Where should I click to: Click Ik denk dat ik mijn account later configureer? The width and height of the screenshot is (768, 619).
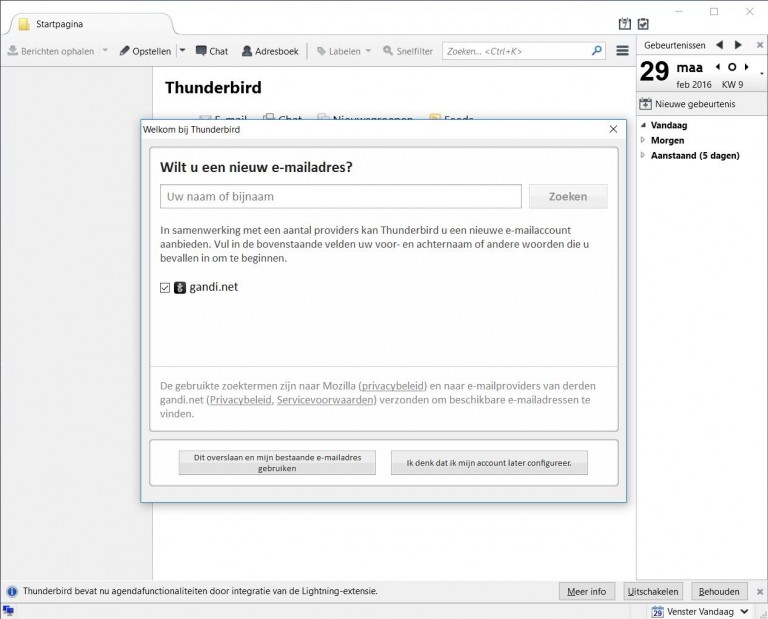(489, 463)
